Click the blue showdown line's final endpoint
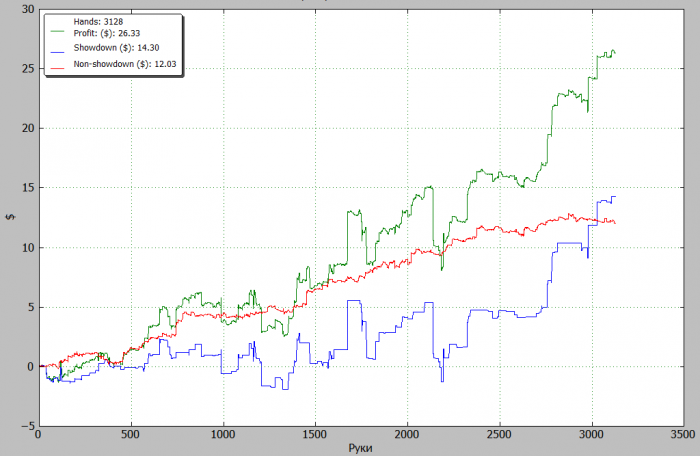The height and width of the screenshot is (456, 700). click(616, 197)
